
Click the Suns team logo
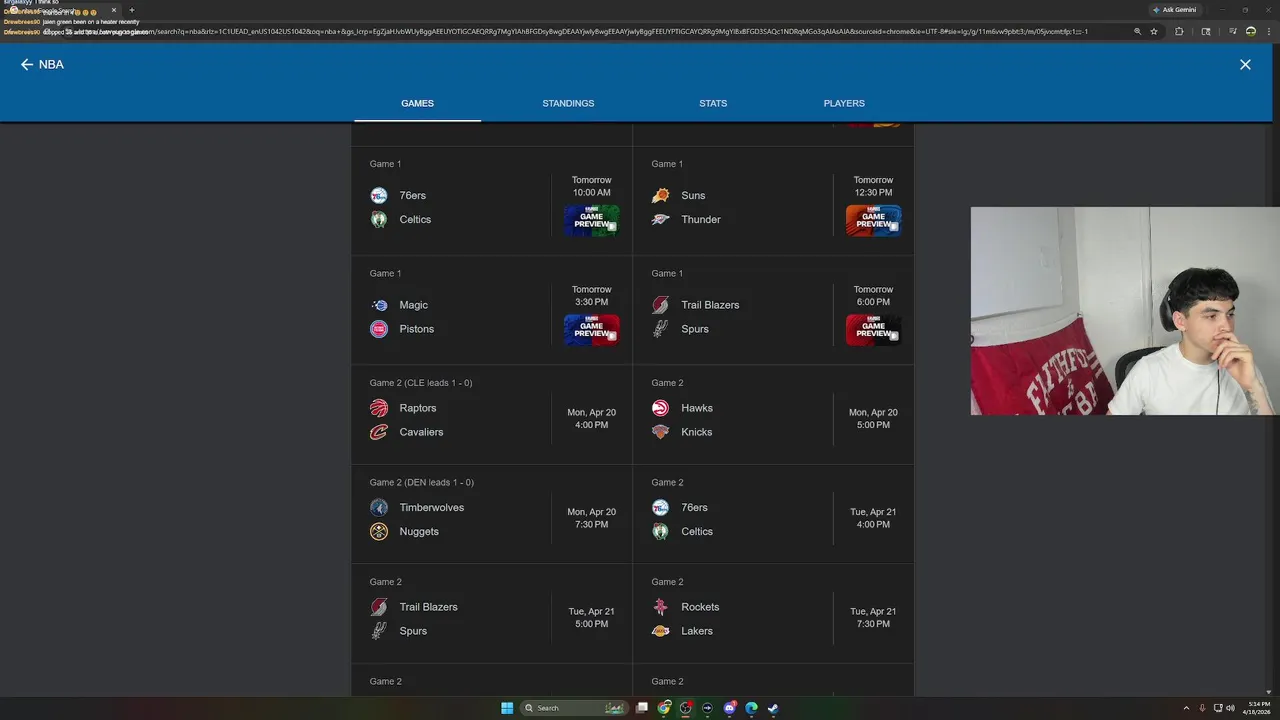coord(660,195)
